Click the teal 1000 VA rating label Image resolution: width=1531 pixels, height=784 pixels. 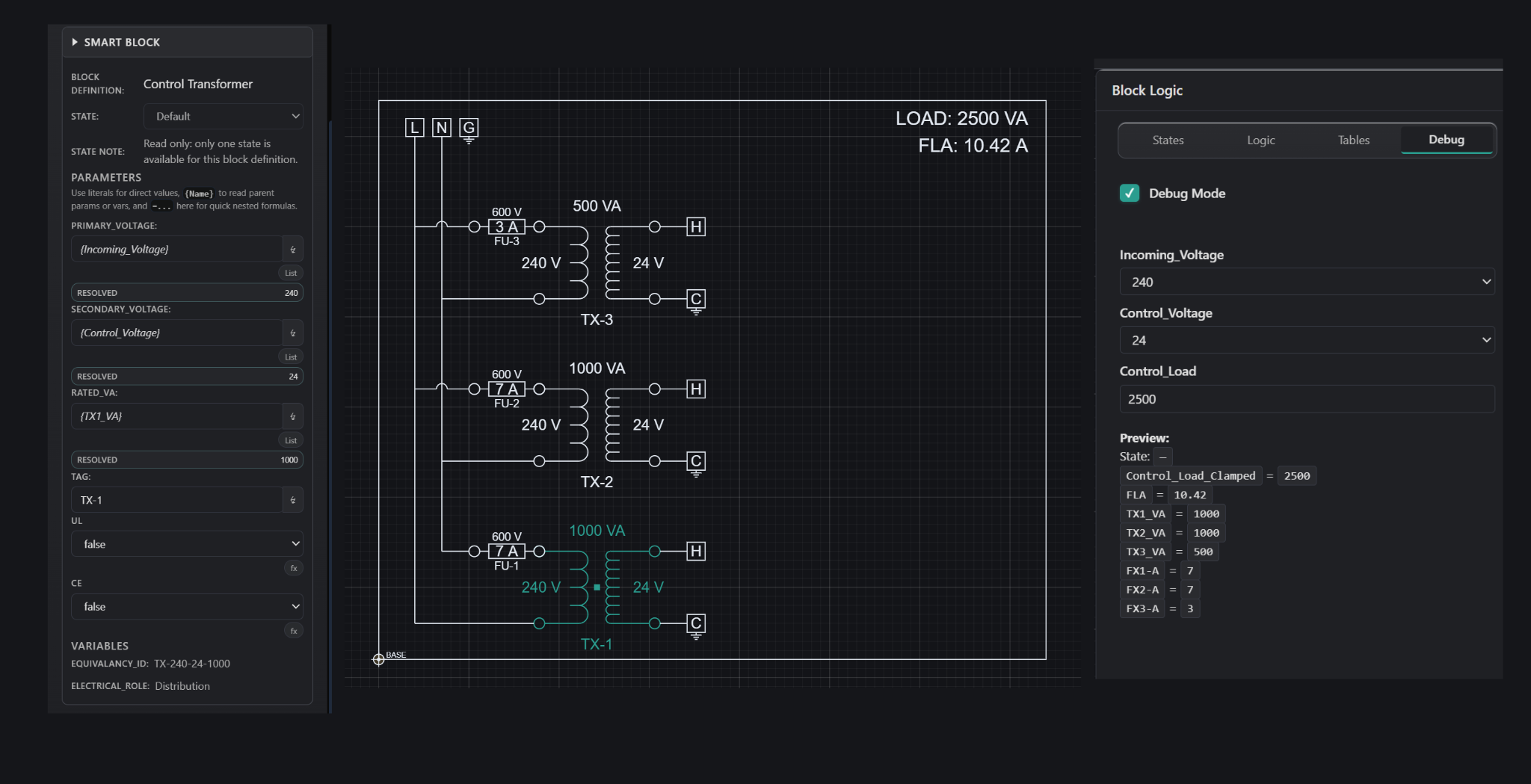point(597,531)
